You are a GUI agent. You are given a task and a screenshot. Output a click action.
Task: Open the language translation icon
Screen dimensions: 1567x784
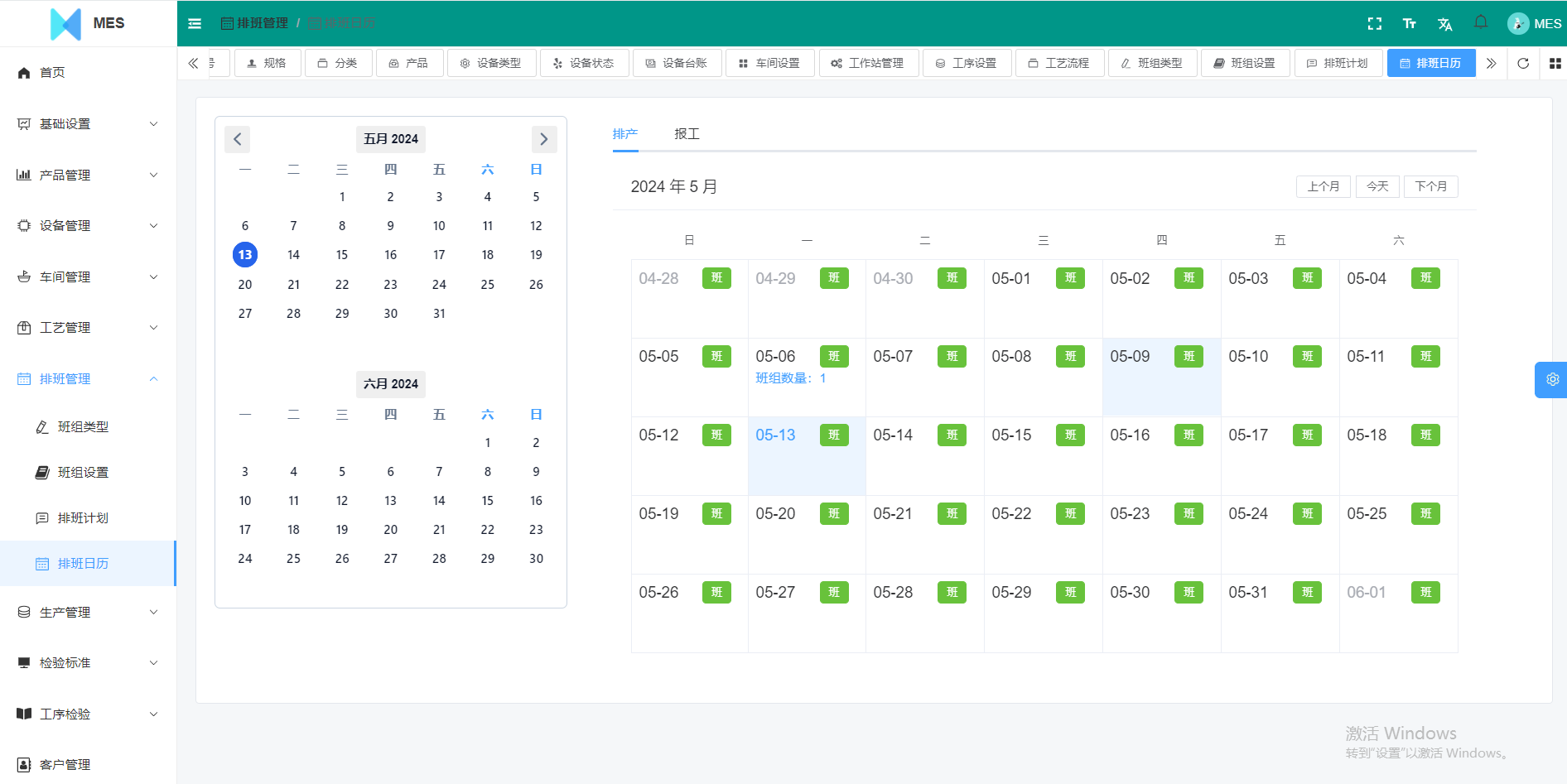(1445, 24)
